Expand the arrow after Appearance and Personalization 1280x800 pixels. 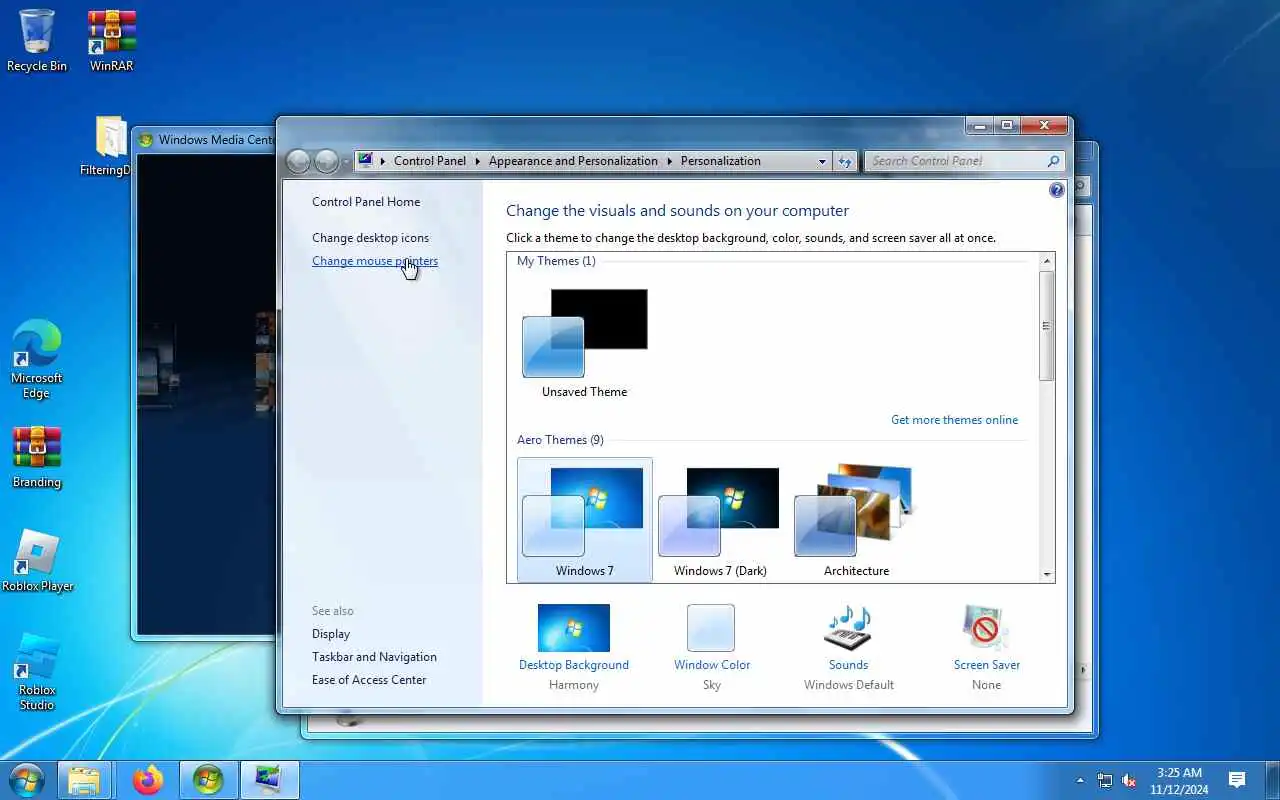tap(669, 161)
